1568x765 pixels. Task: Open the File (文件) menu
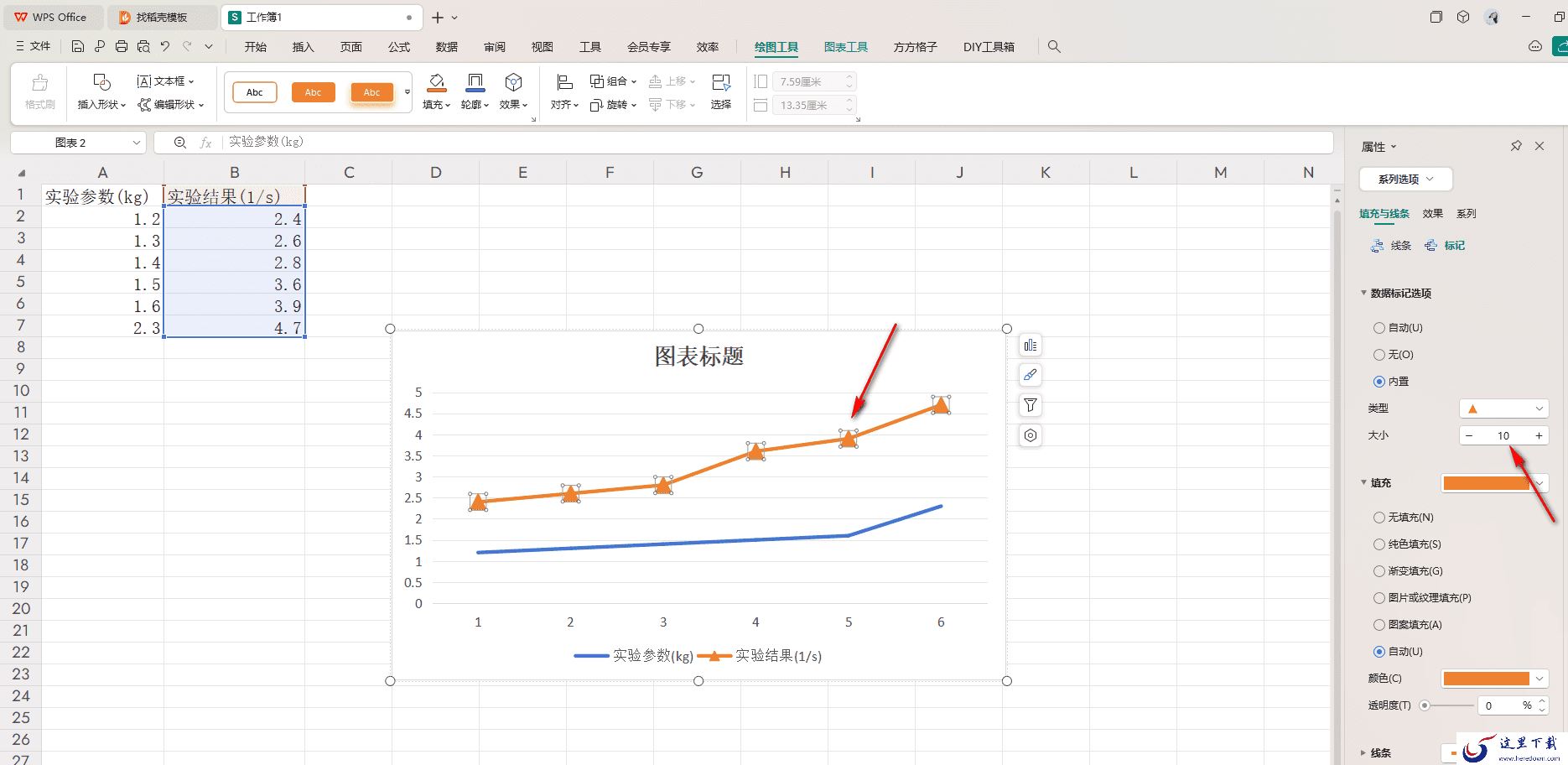(33, 47)
